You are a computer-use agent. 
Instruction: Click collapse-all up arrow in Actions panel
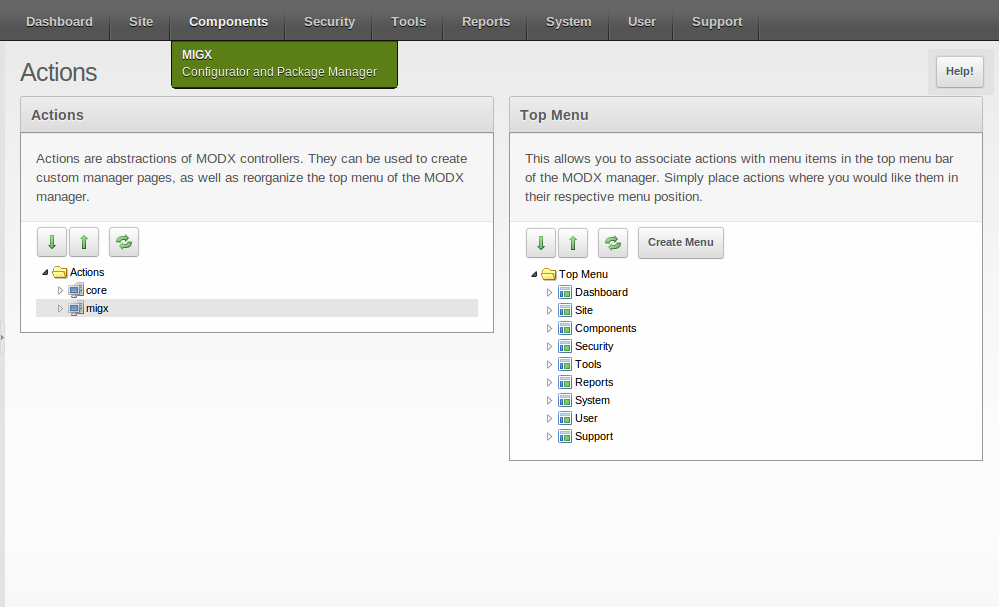[x=83, y=242]
